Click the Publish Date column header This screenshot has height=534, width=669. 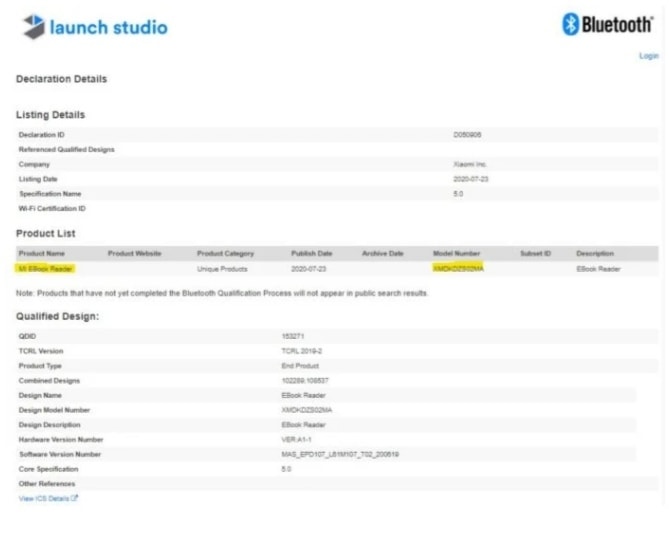(x=311, y=254)
